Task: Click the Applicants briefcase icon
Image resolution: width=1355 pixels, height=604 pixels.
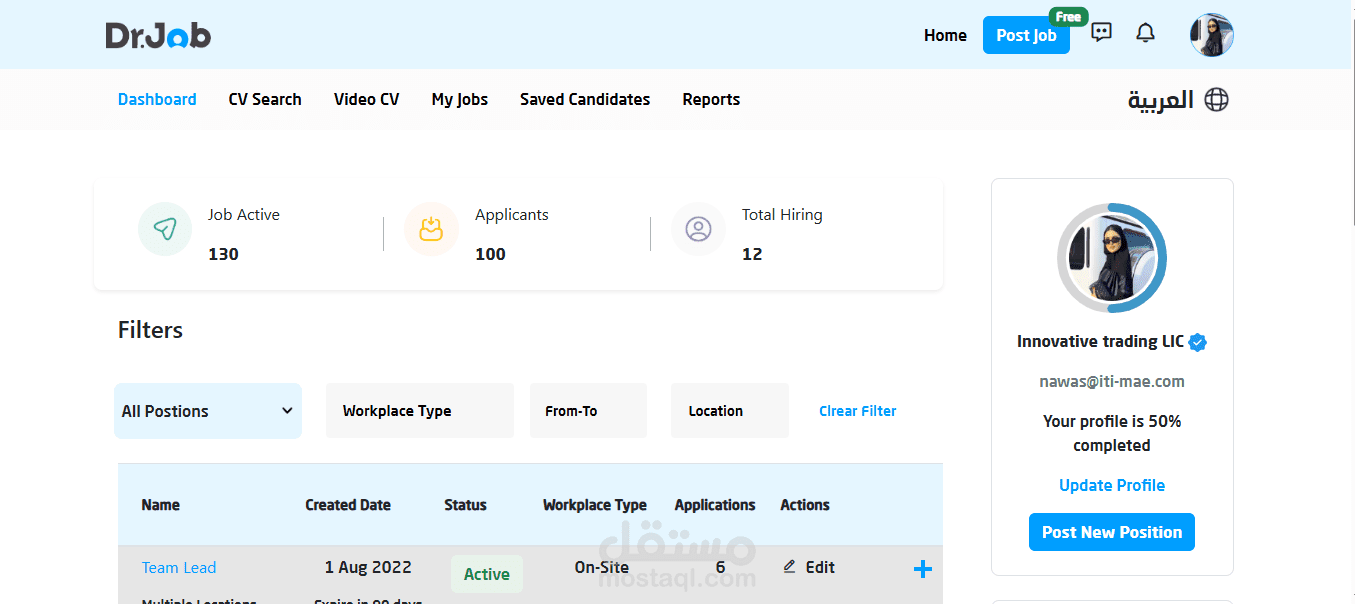Action: pyautogui.click(x=431, y=229)
